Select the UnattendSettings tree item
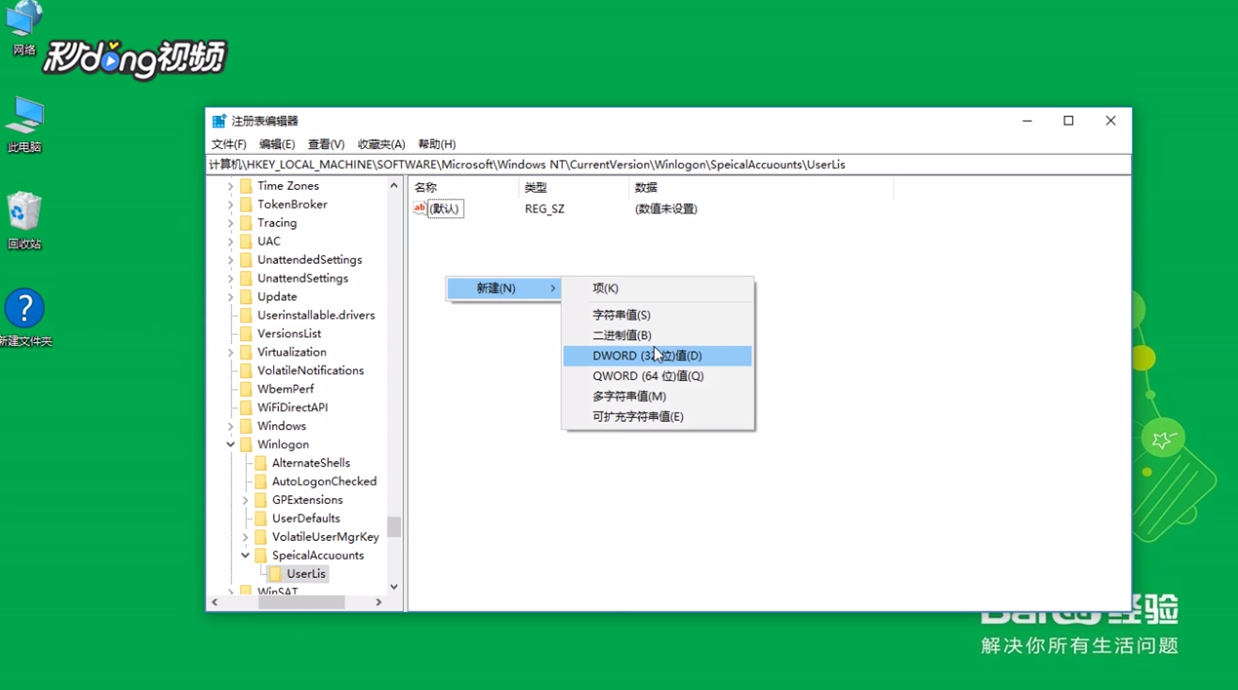 302,278
